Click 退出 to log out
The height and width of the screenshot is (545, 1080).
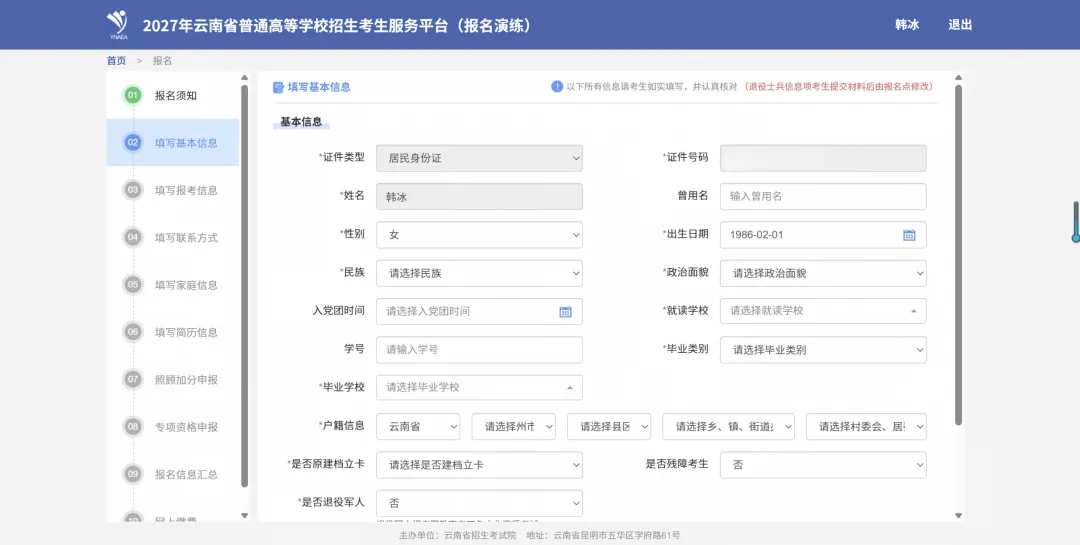[x=960, y=25]
